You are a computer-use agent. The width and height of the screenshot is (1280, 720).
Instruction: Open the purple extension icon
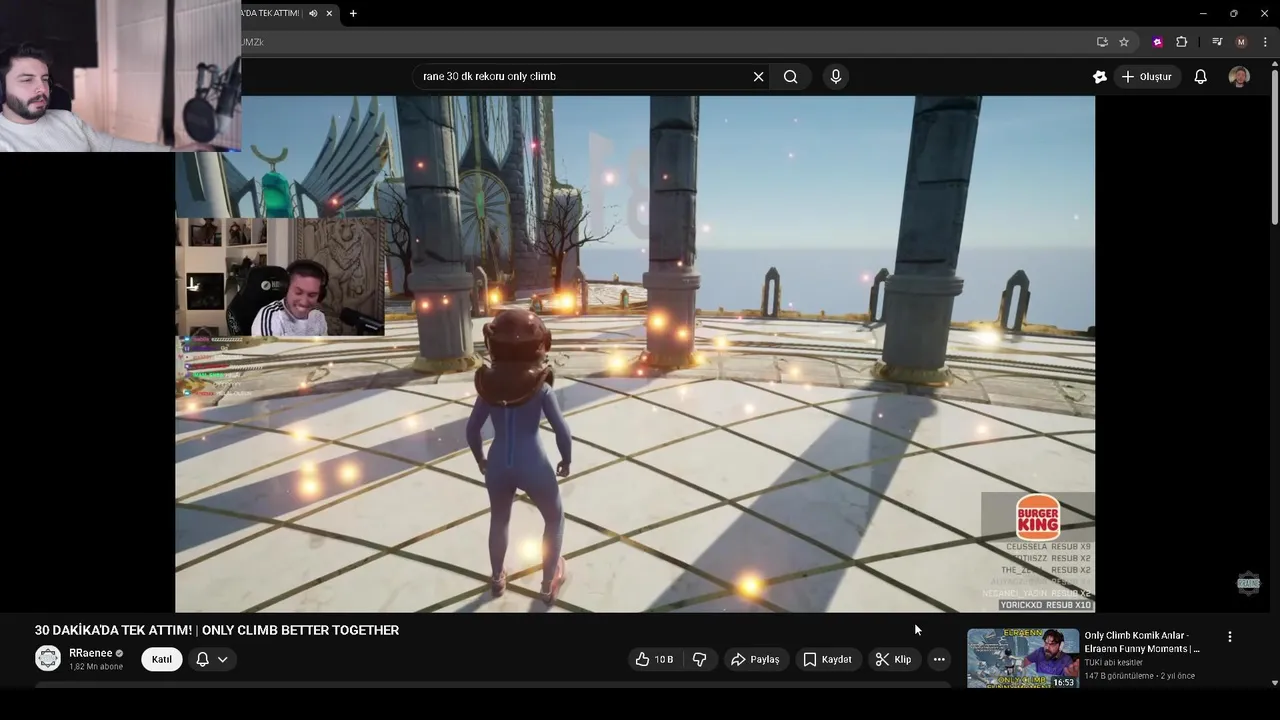1158,42
